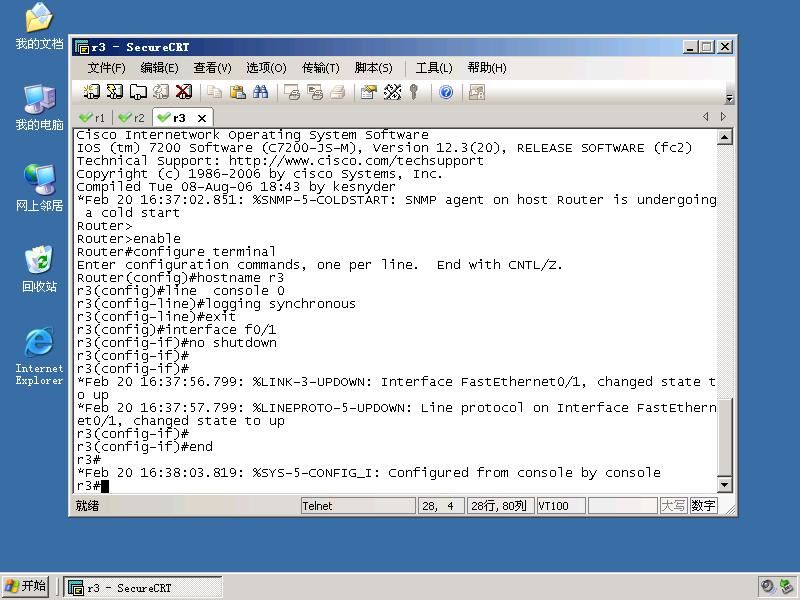Minimize the SecureCRT window
The image size is (800, 600).
point(690,47)
